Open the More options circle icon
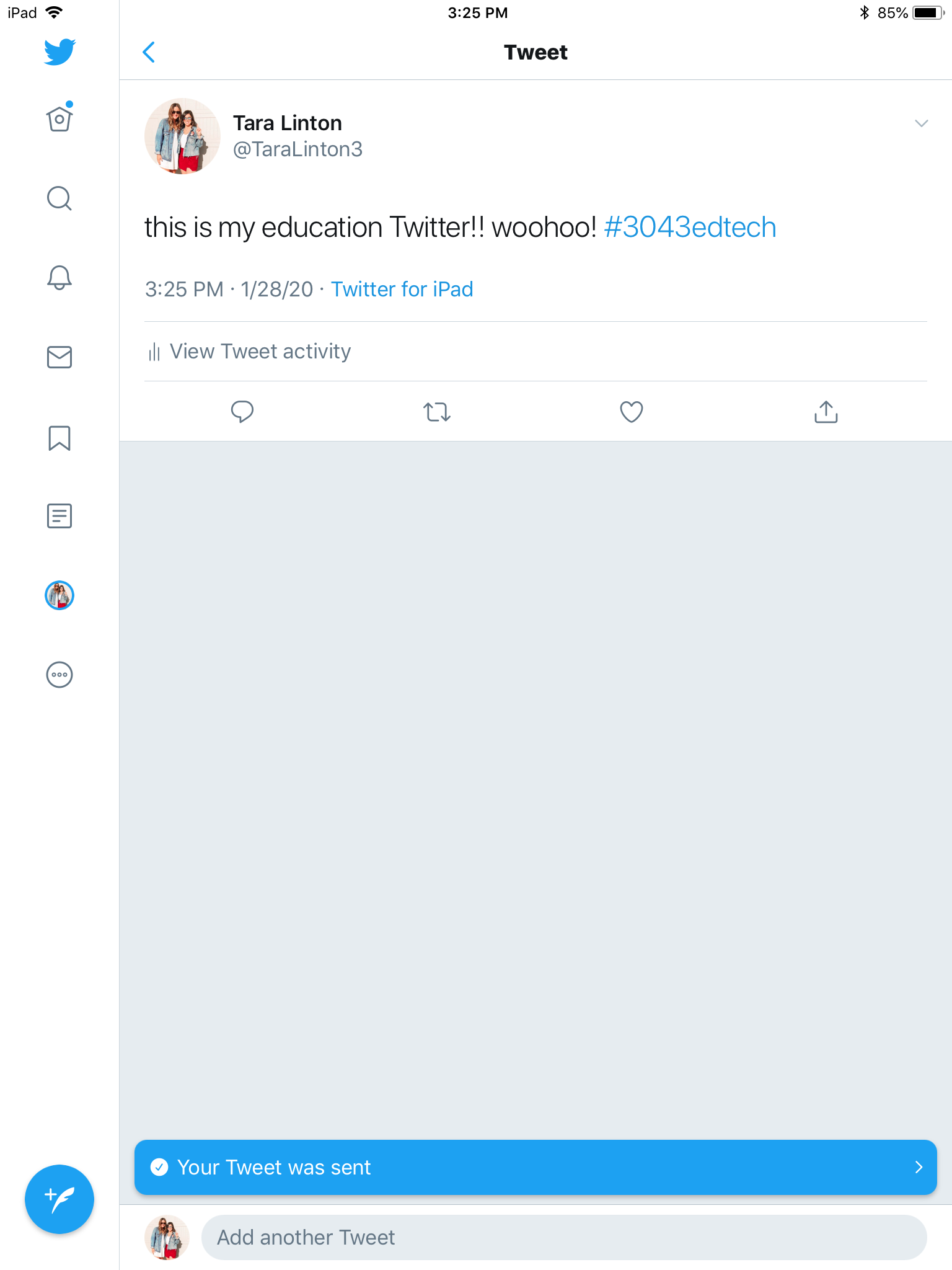This screenshot has width=952, height=1270. coord(59,675)
